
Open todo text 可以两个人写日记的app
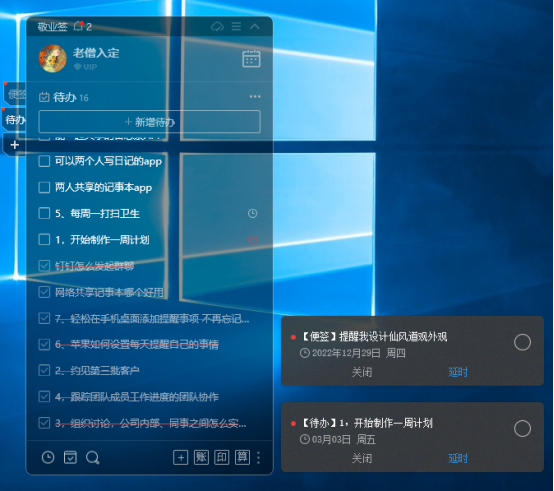tap(108, 161)
